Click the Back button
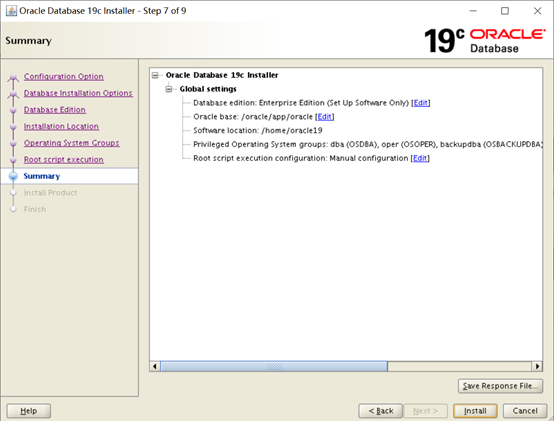Image resolution: width=554 pixels, height=421 pixels. (x=381, y=411)
